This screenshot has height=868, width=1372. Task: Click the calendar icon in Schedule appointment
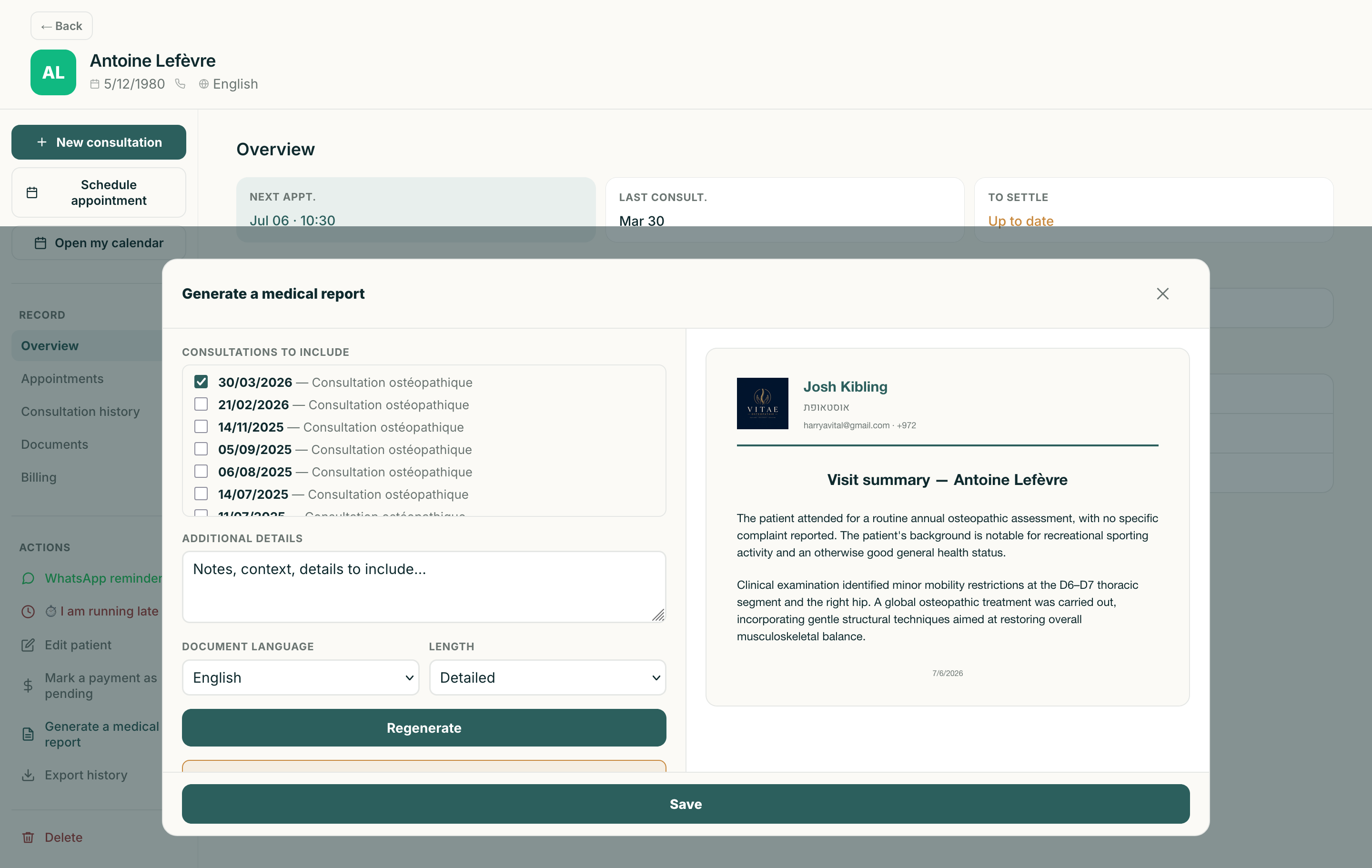point(32,192)
